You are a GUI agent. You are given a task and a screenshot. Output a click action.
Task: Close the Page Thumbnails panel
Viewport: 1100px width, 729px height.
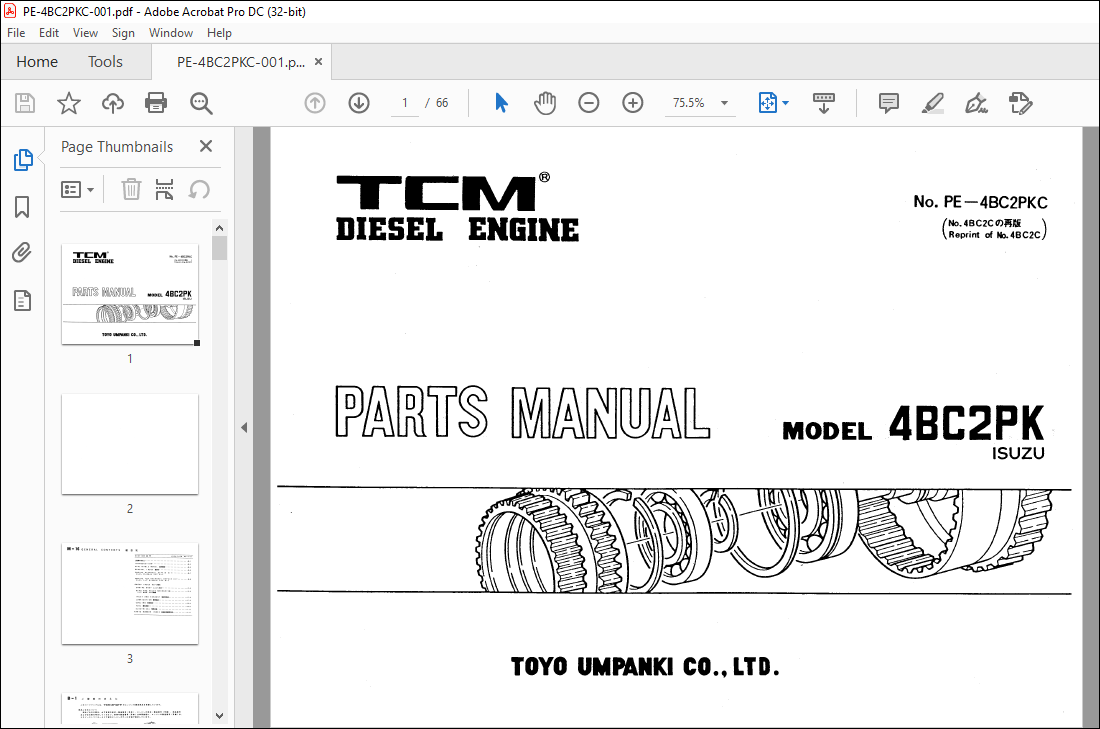coord(206,146)
